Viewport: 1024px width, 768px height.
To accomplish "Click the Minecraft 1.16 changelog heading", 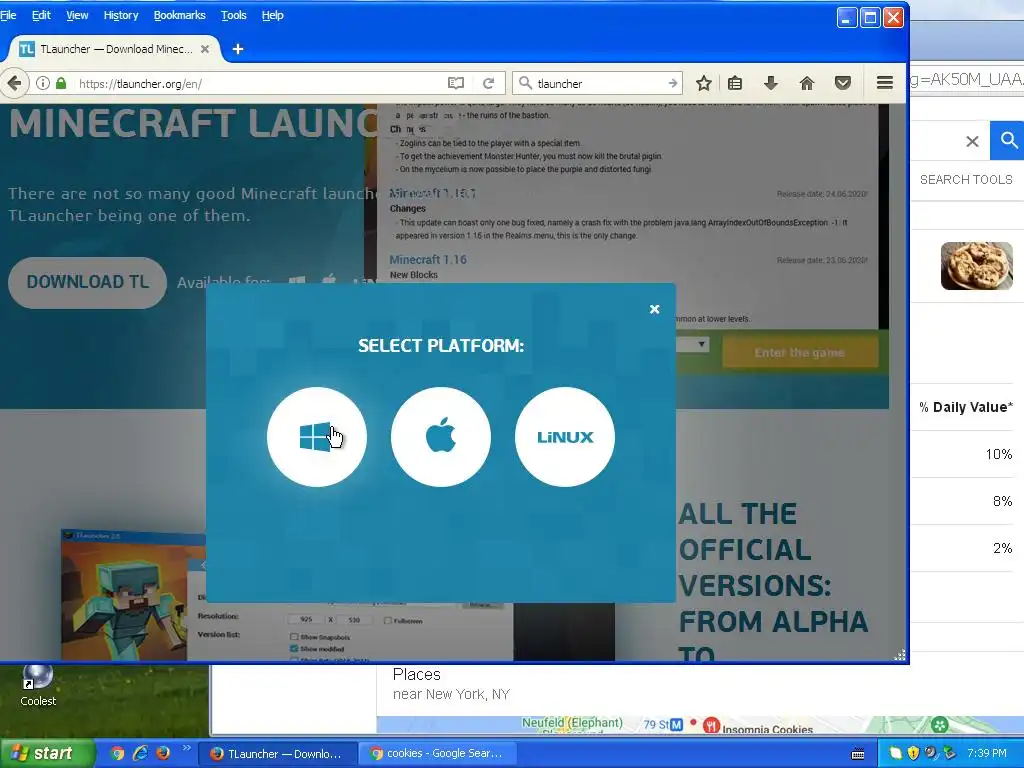I will point(428,259).
